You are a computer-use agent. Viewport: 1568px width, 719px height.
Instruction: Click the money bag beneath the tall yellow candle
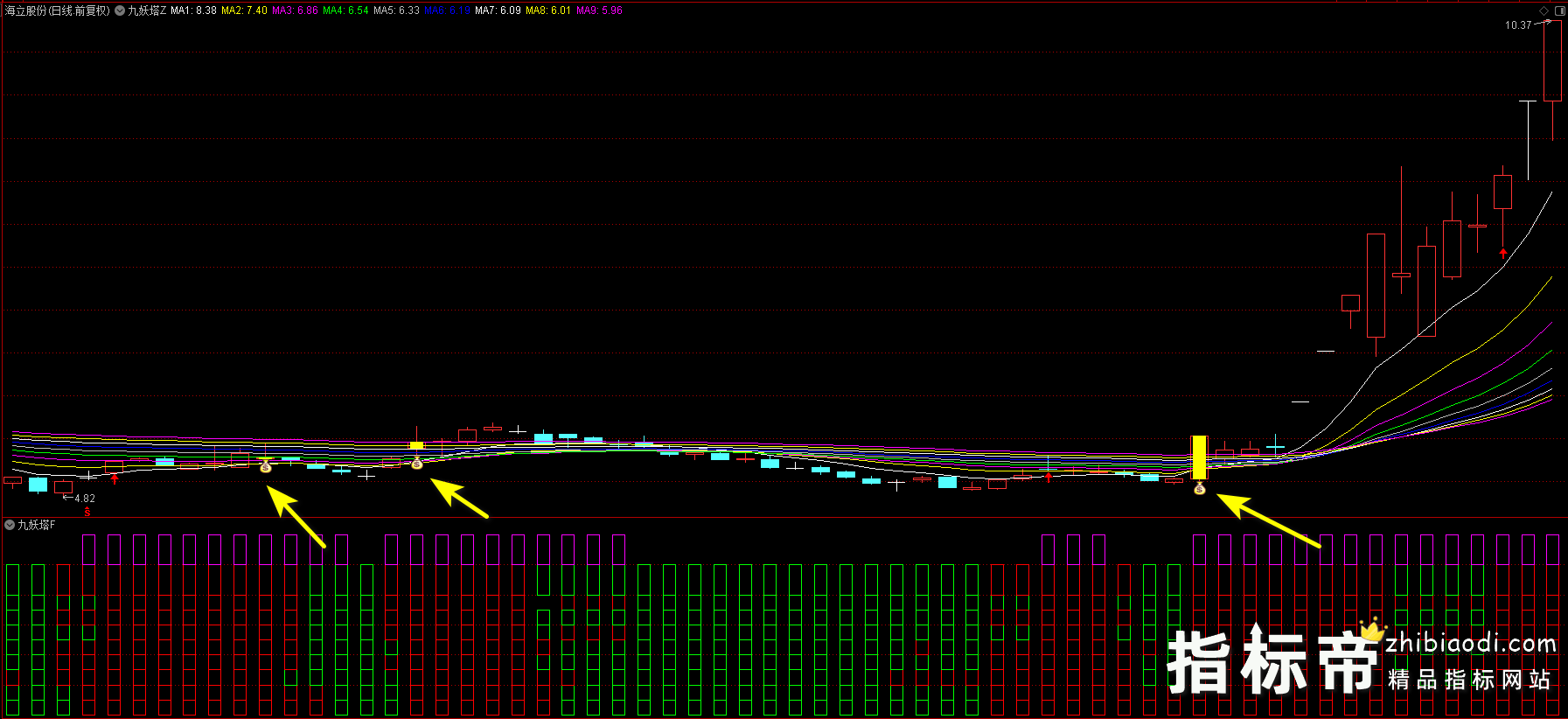point(1200,488)
